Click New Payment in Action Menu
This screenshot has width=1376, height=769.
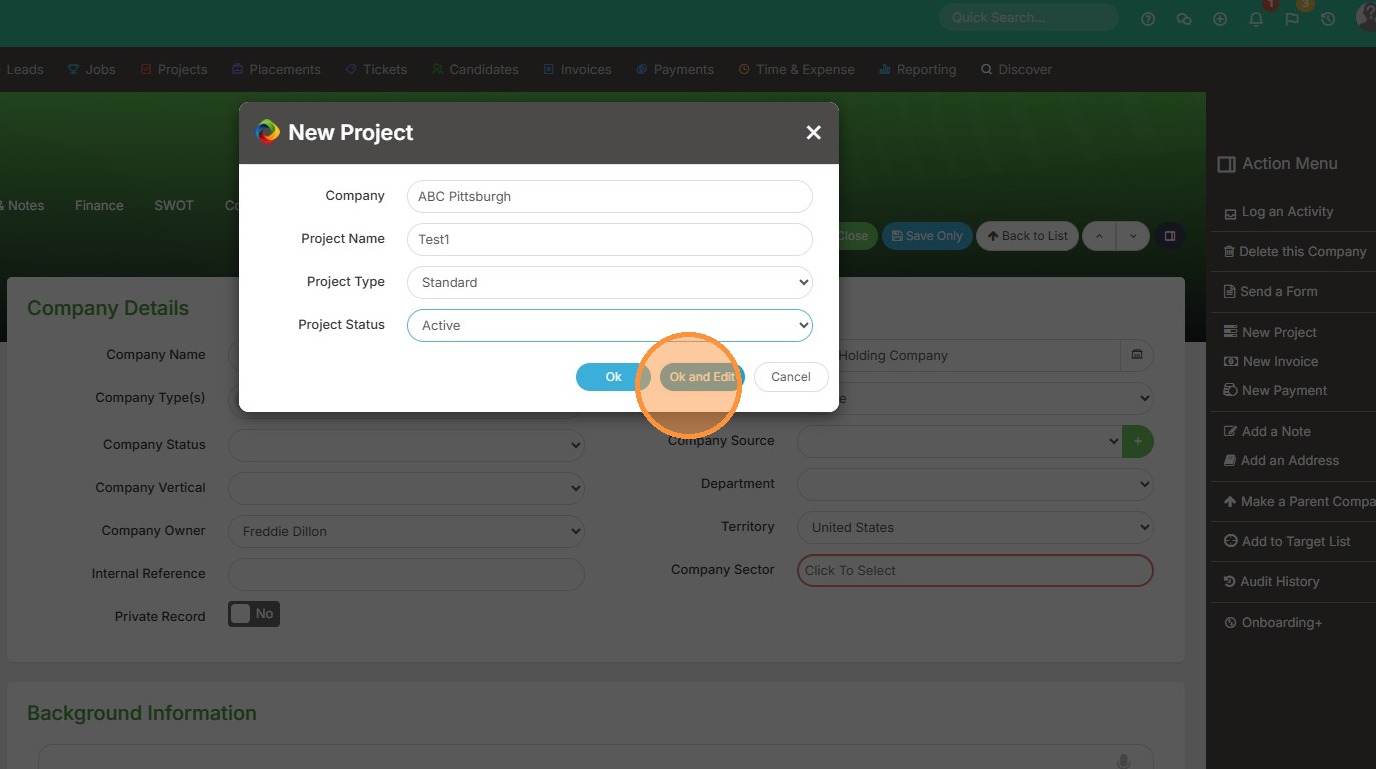1276,390
